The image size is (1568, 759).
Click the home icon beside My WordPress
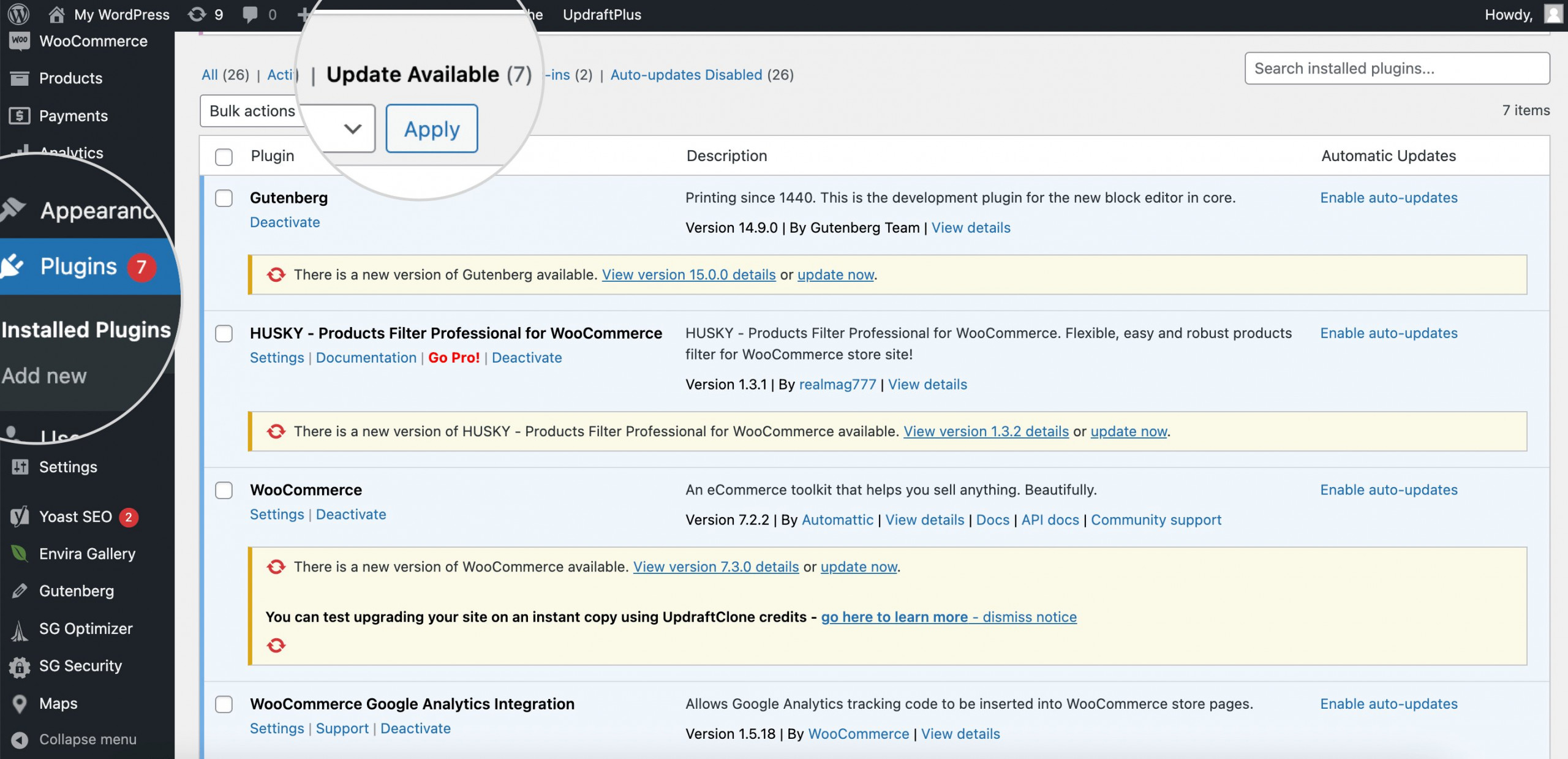click(56, 14)
